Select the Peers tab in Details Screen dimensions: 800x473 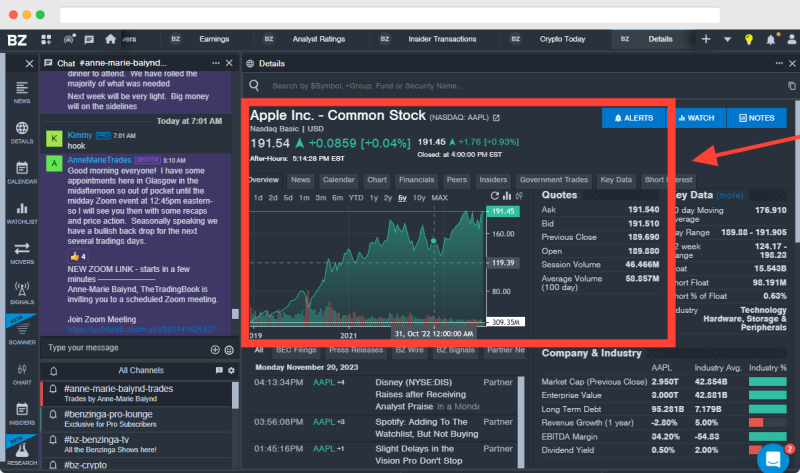click(x=457, y=180)
